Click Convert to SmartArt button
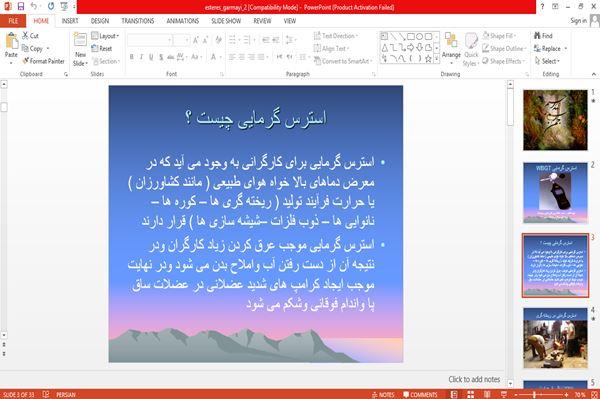600x399 pixels. tap(343, 61)
